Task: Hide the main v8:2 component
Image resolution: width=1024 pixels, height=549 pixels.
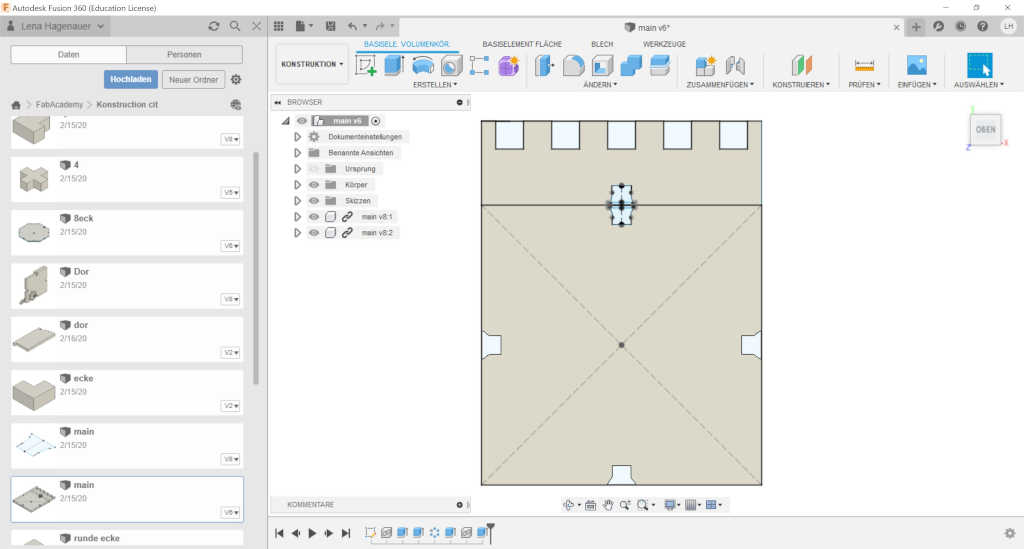Action: (314, 232)
